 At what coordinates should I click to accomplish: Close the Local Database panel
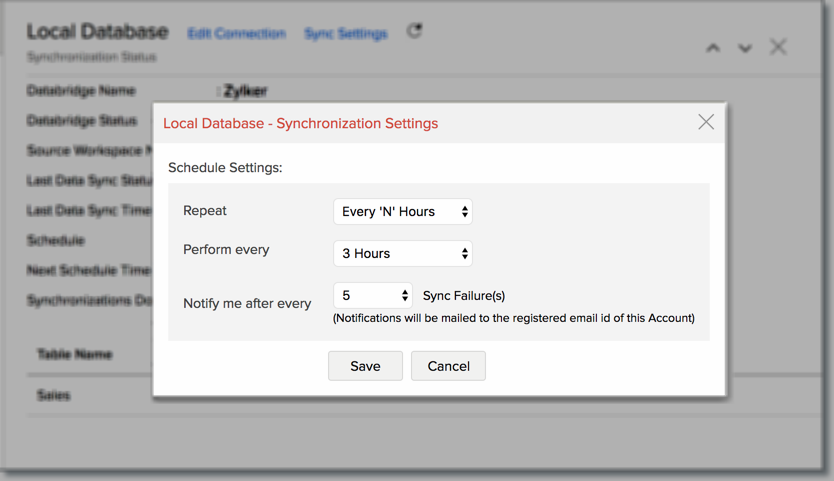(778, 46)
